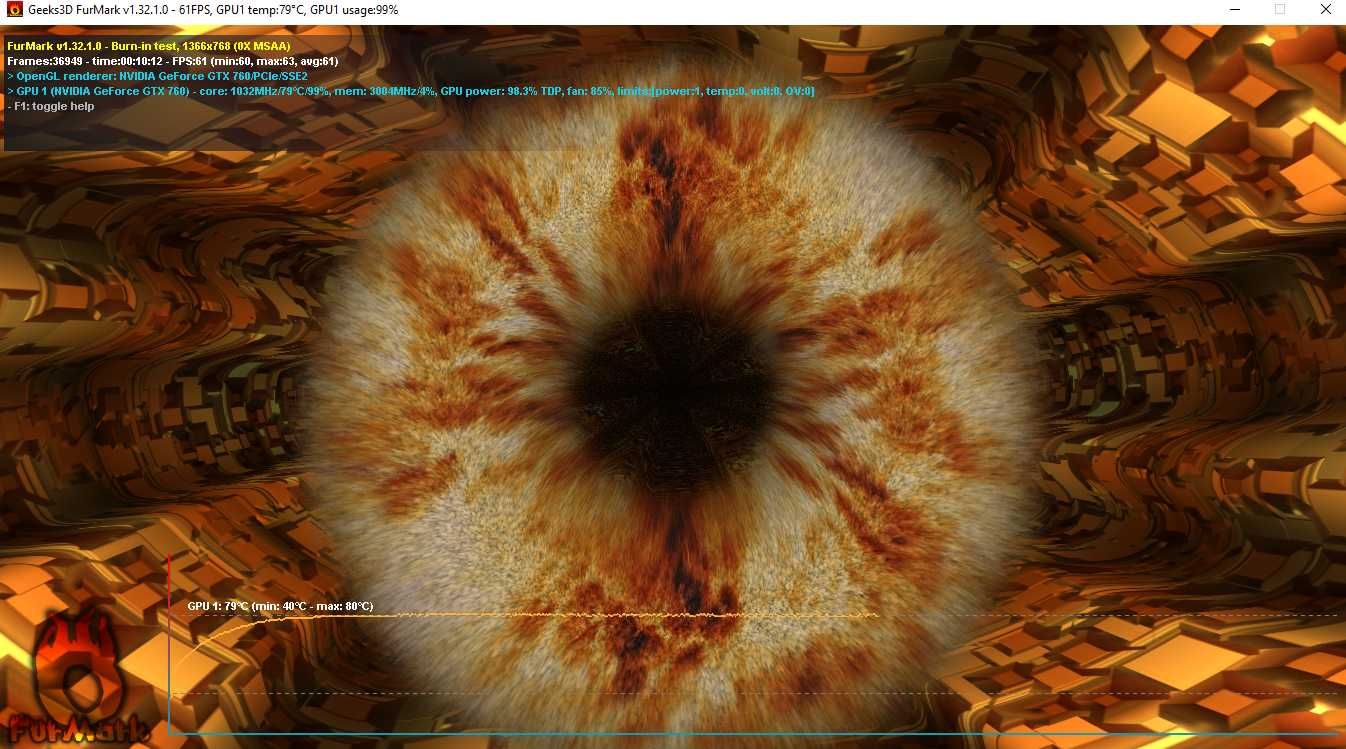Click the 'GPU 1: 79°C (min: 40°C - max: 80°C)' label
Screen dimensions: 1346x749
pyautogui.click(x=280, y=606)
